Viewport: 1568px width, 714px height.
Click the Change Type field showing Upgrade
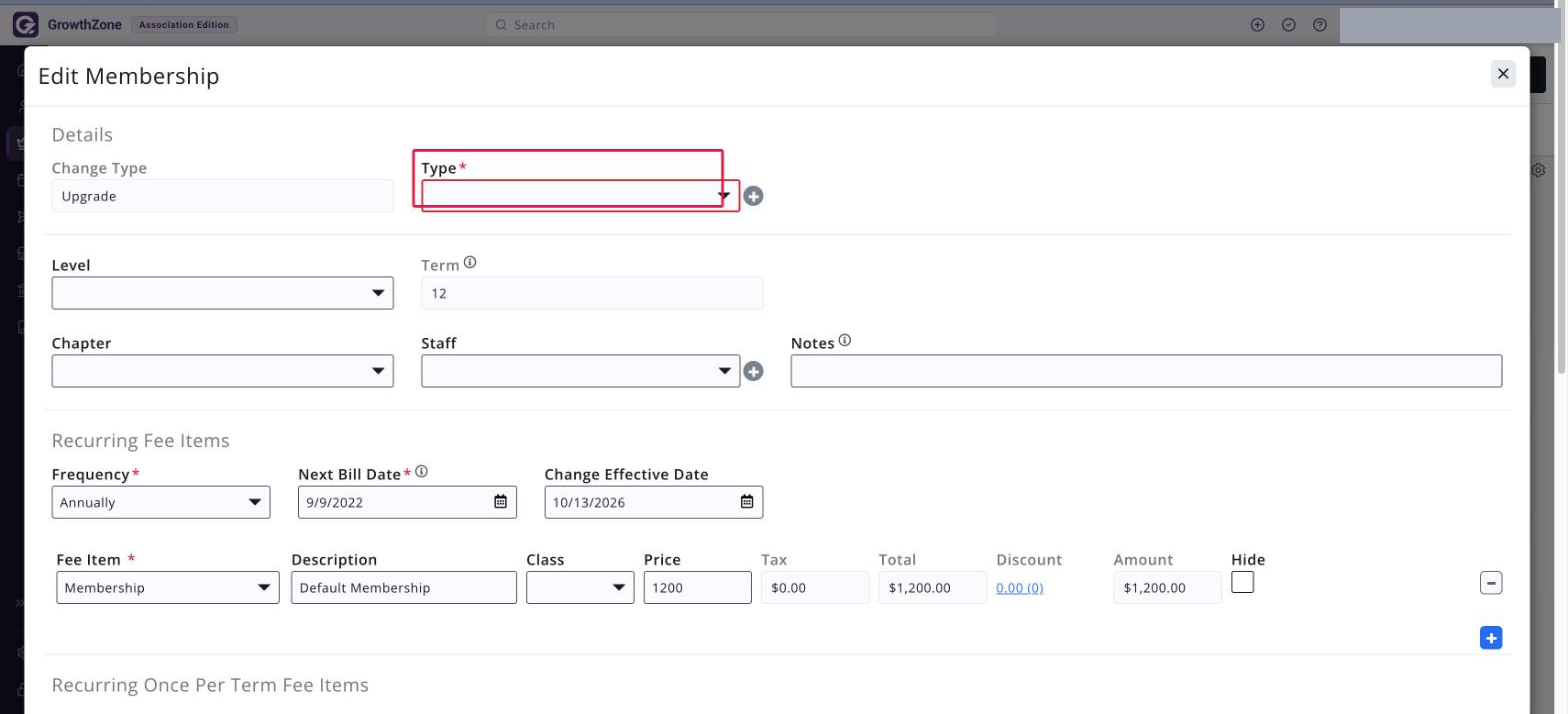[x=222, y=196]
